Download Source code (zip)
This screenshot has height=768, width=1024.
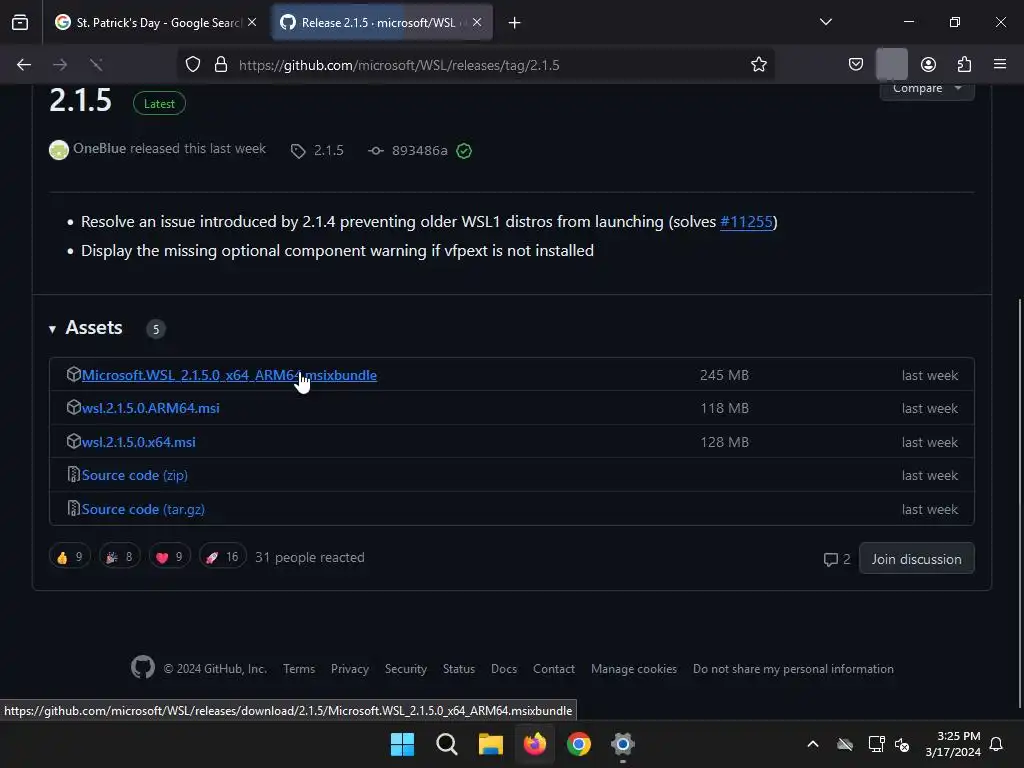click(135, 475)
